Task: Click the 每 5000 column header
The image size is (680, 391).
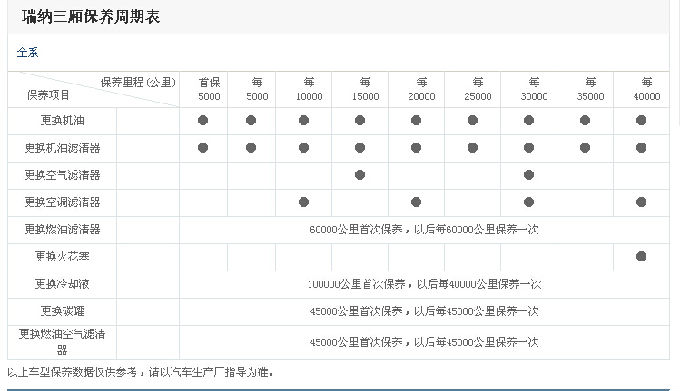Action: (x=257, y=89)
